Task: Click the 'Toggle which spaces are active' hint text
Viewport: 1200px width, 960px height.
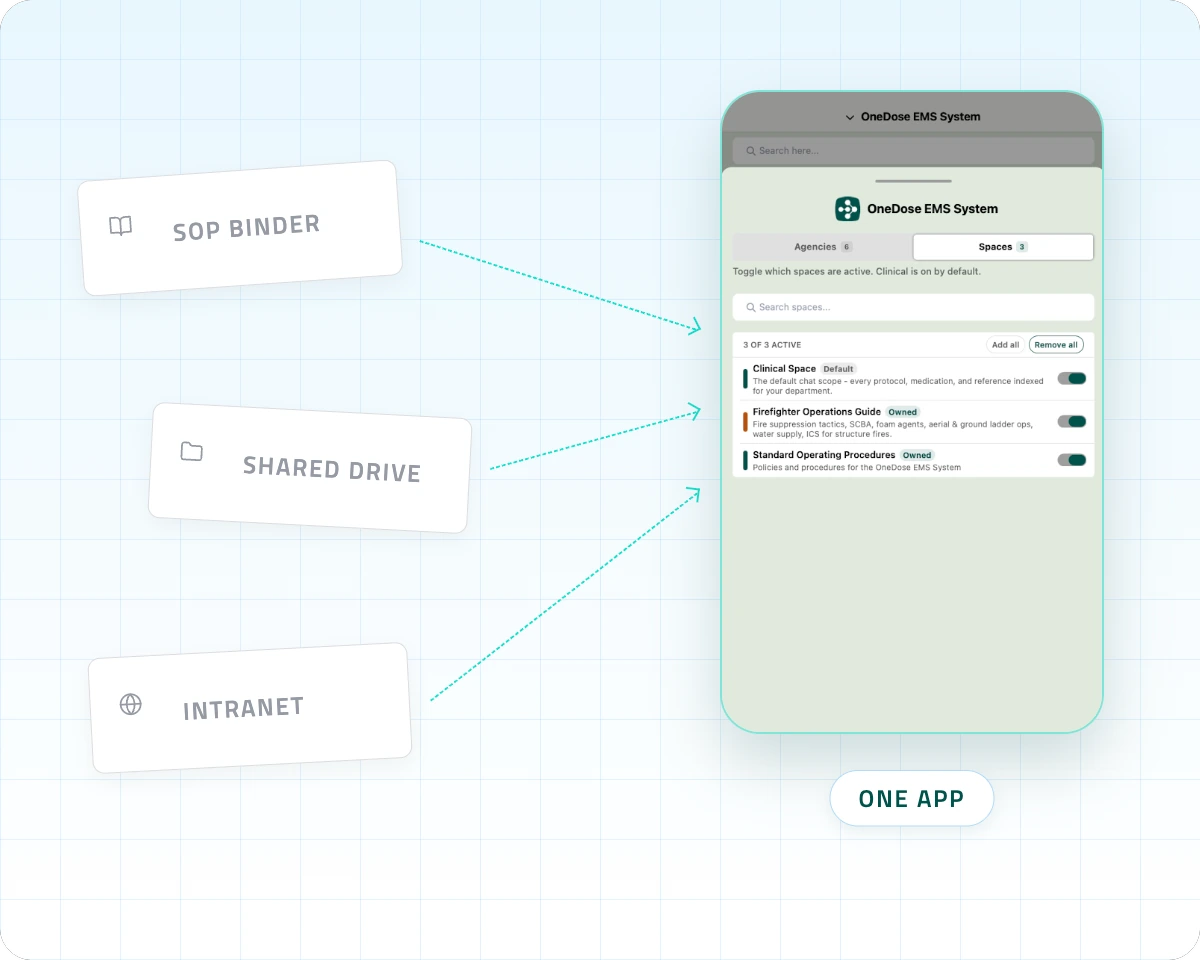Action: coord(857,272)
